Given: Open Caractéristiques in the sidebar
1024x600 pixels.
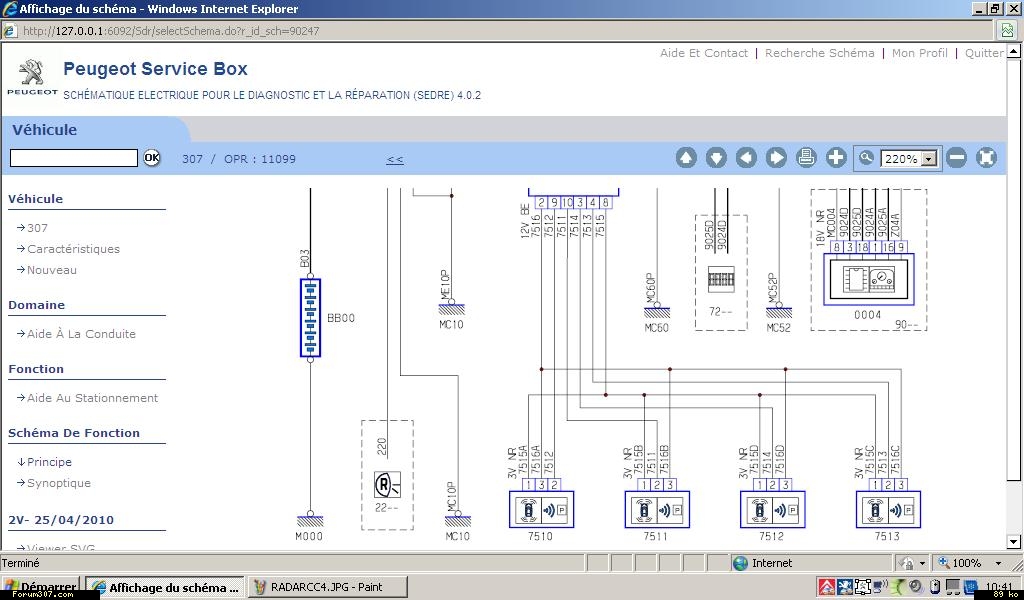Looking at the screenshot, I should click(x=73, y=249).
